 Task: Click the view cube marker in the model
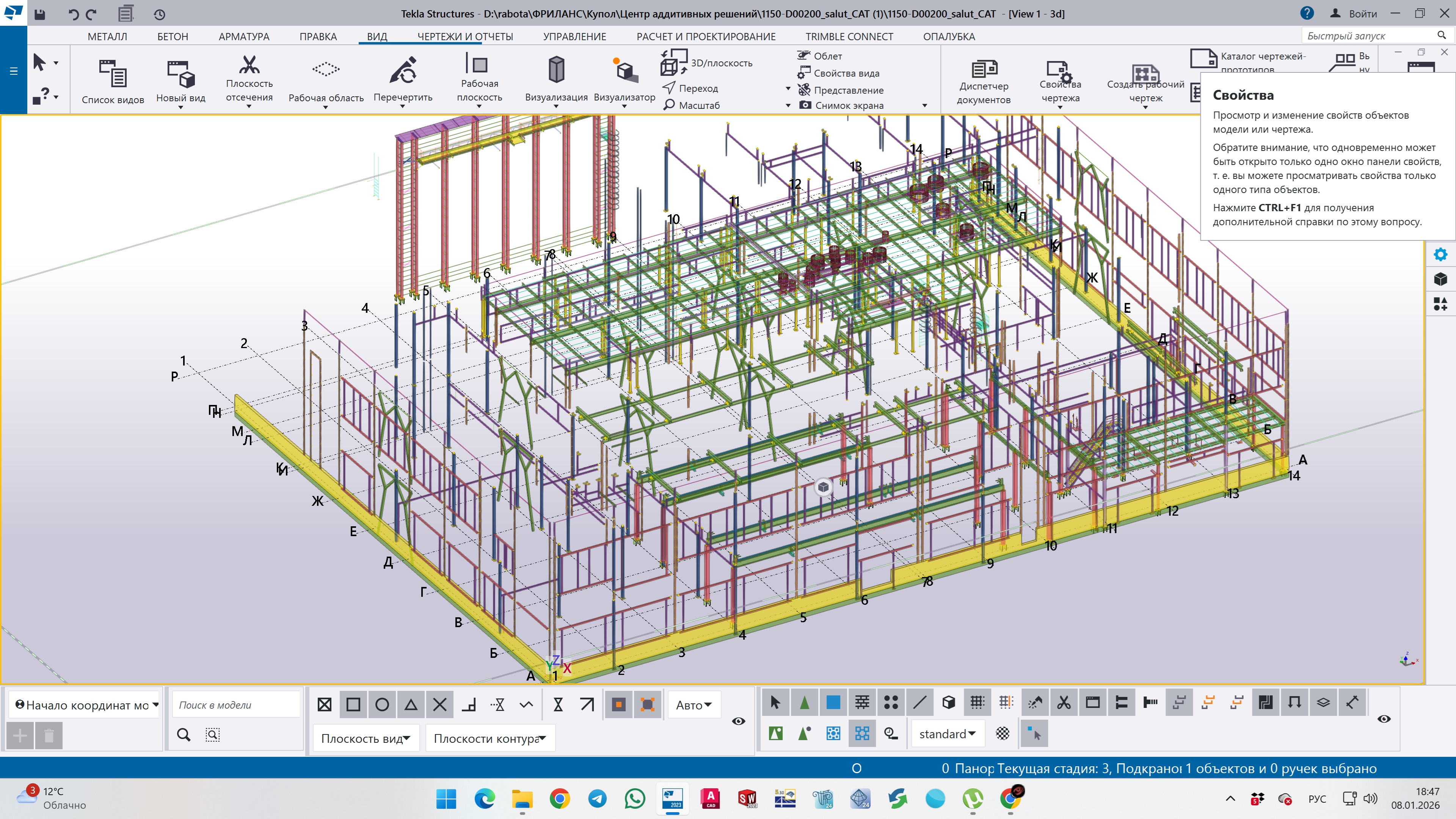[x=824, y=486]
